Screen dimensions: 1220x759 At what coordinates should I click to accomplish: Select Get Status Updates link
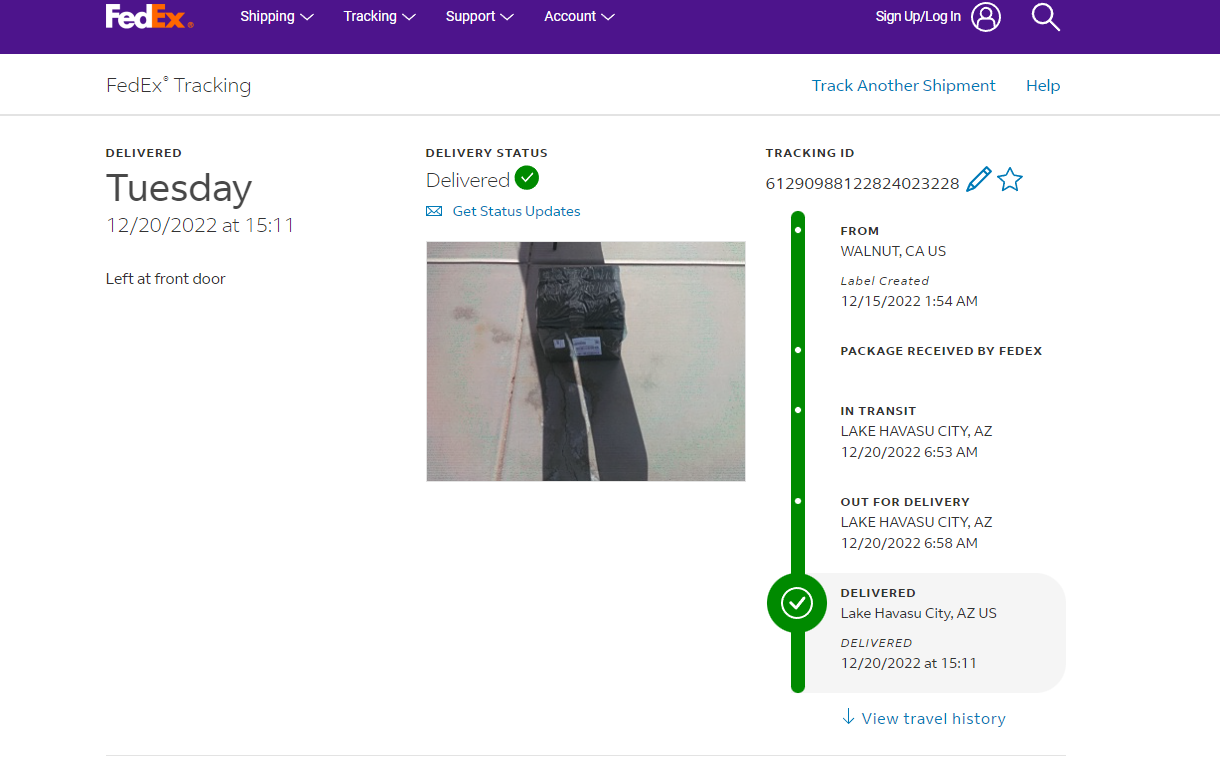tap(516, 211)
